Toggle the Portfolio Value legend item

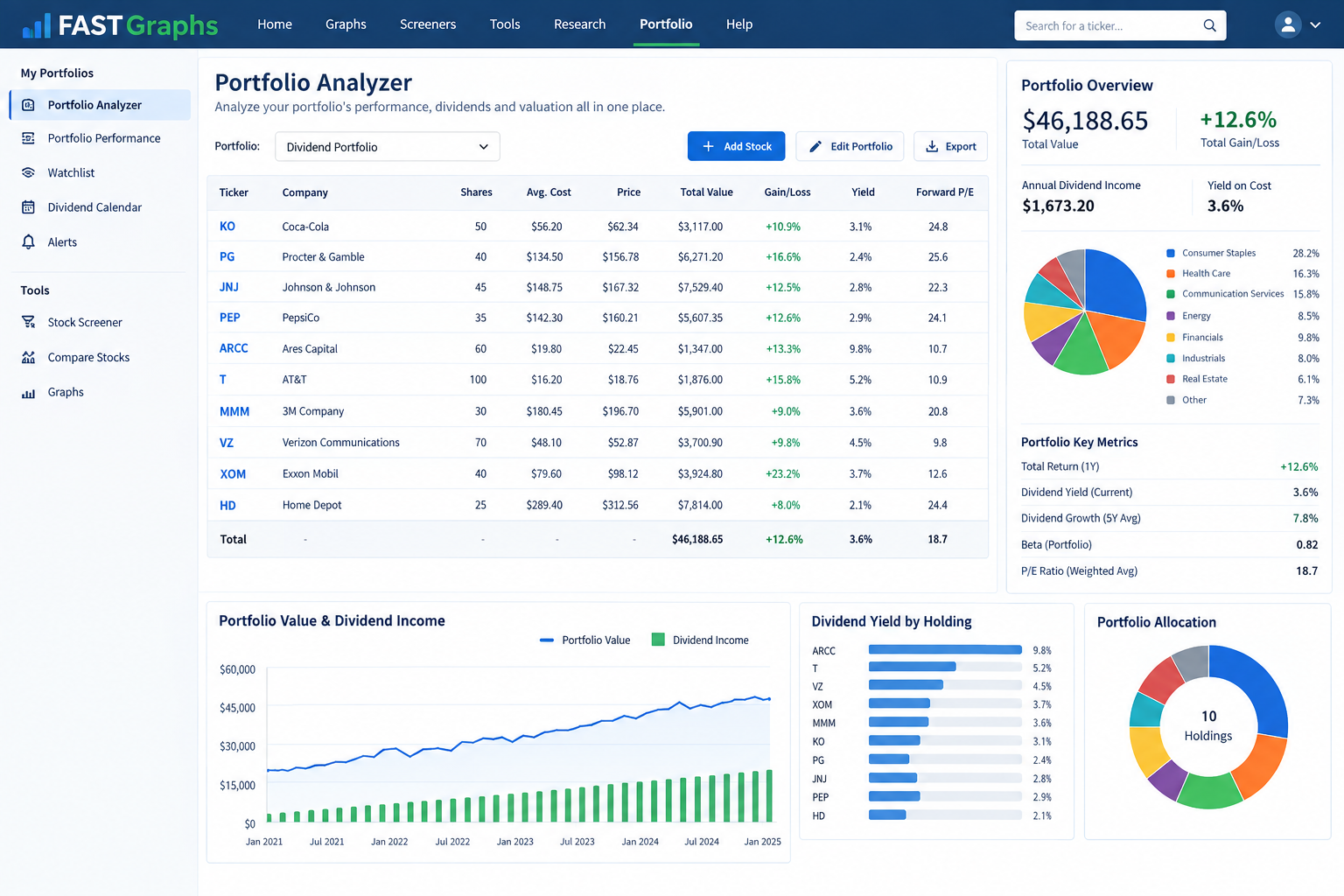(585, 640)
